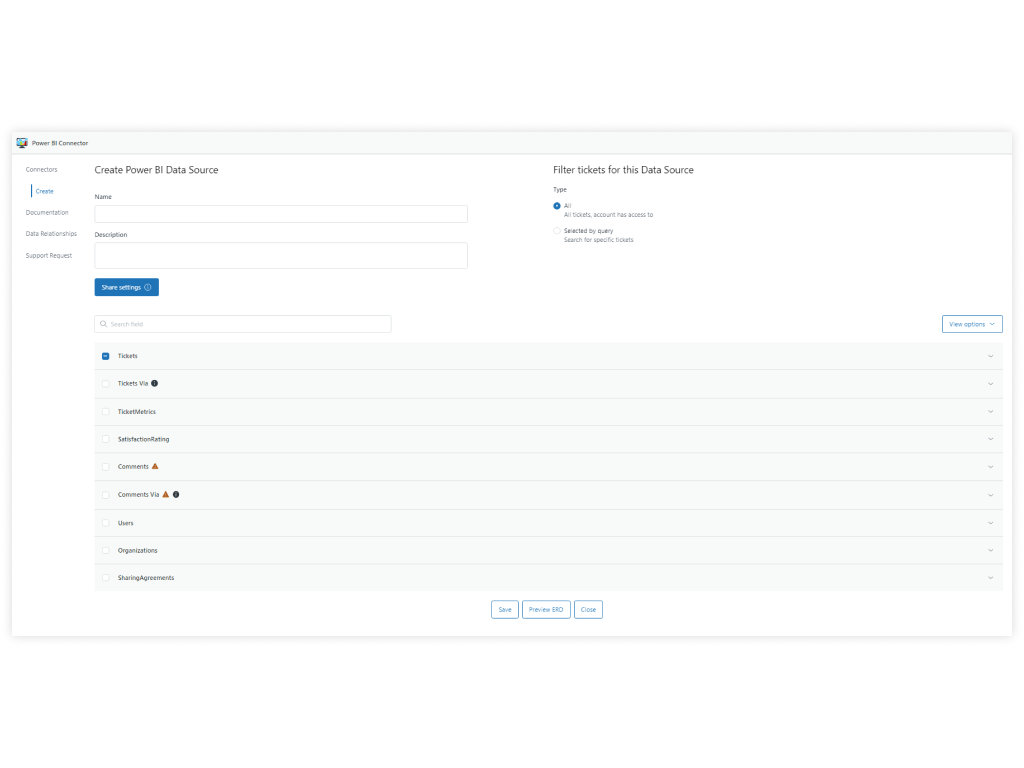Click the Power BI Connector app icon
The image size is (1024, 768).
pos(20,142)
